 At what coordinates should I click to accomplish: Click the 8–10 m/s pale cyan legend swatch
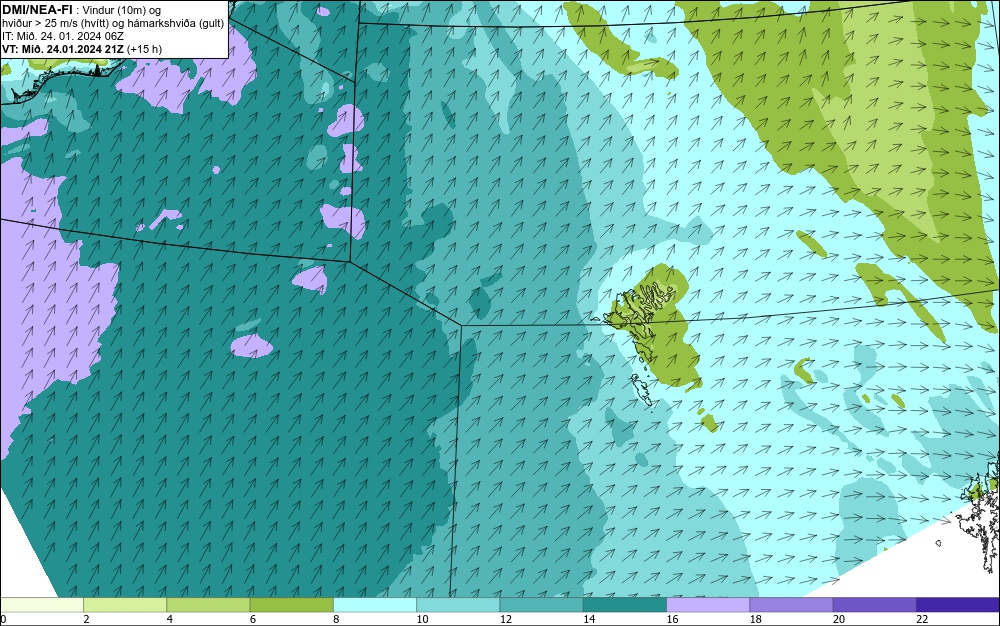pos(375,605)
